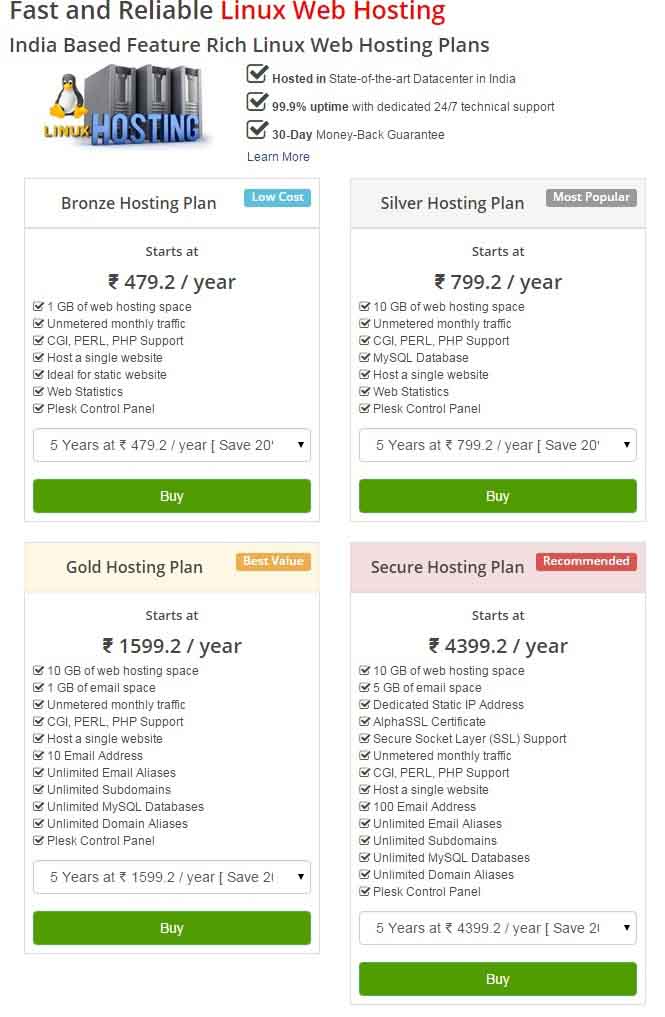Click the checkmark icon beside 'Hosted in' datacenter

click(x=257, y=74)
